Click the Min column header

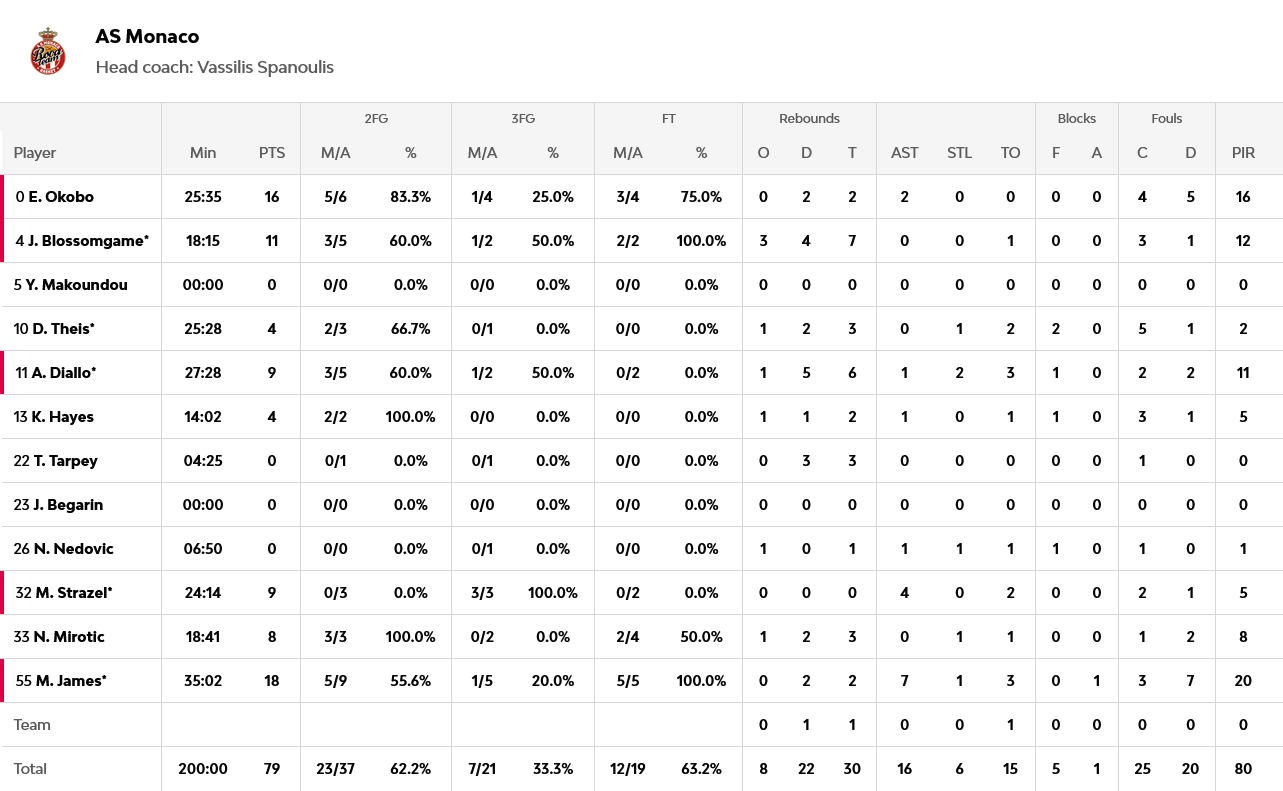203,153
